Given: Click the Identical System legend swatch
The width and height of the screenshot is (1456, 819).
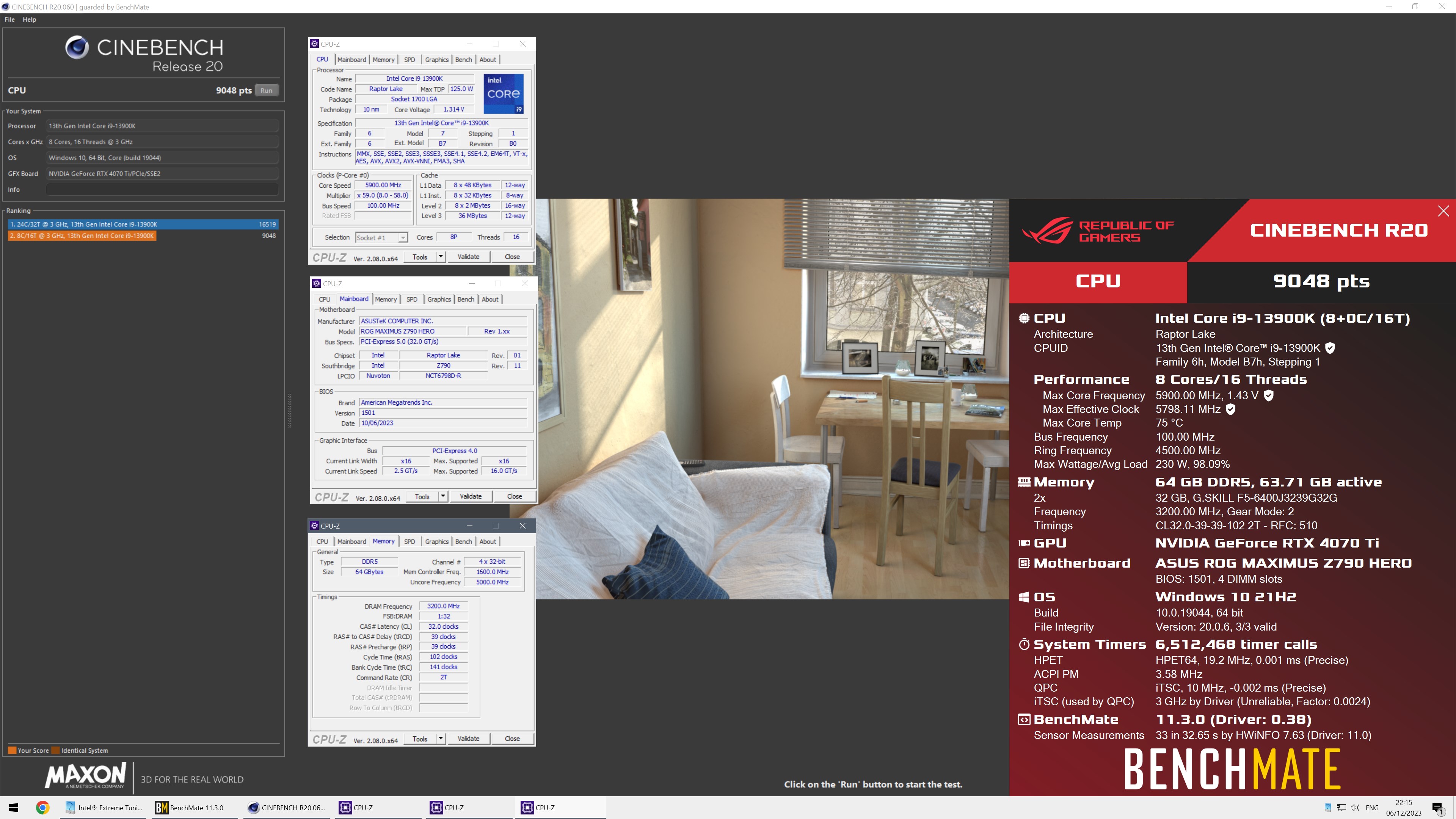Looking at the screenshot, I should pos(55,751).
